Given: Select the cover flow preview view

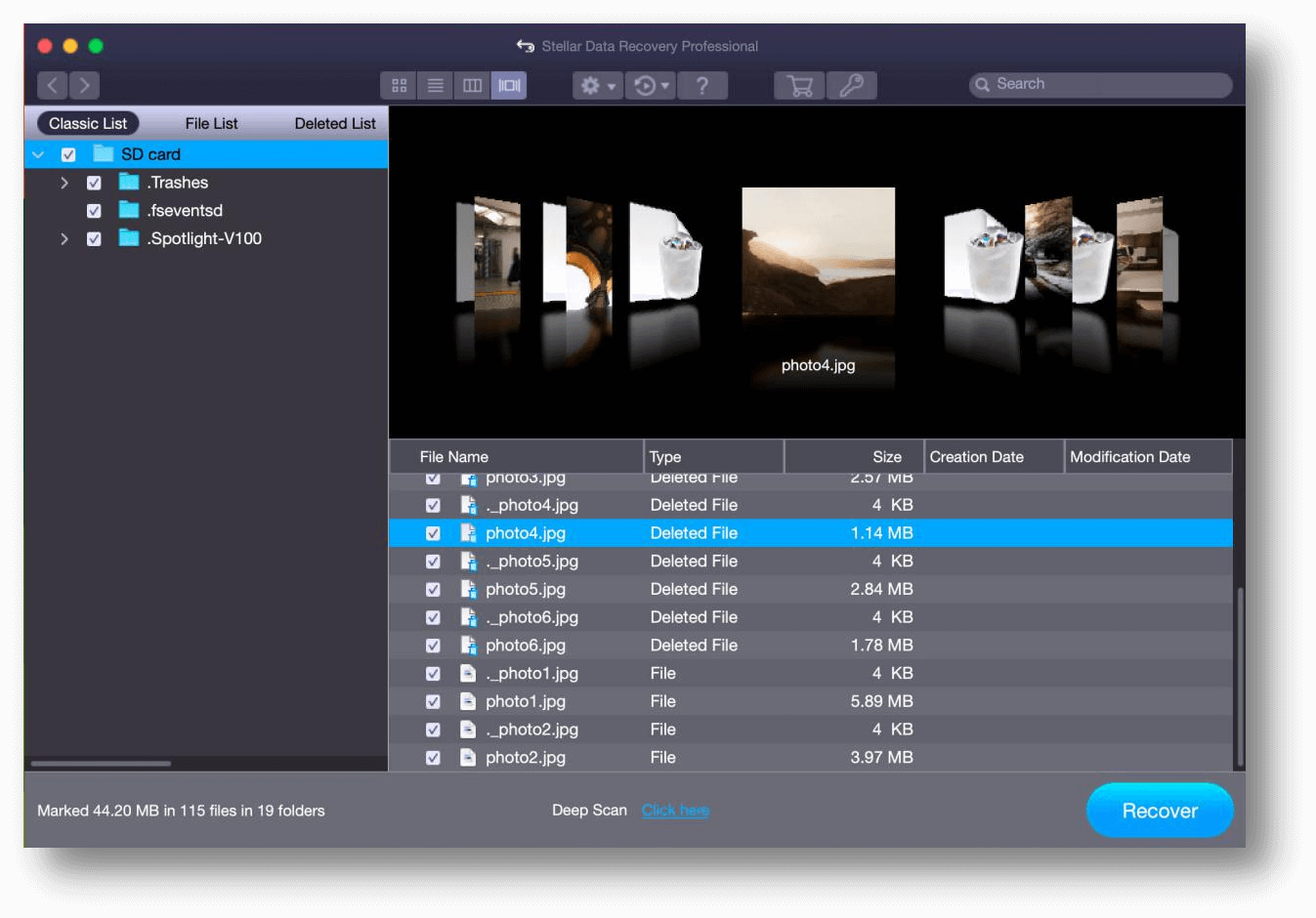Looking at the screenshot, I should click(508, 85).
